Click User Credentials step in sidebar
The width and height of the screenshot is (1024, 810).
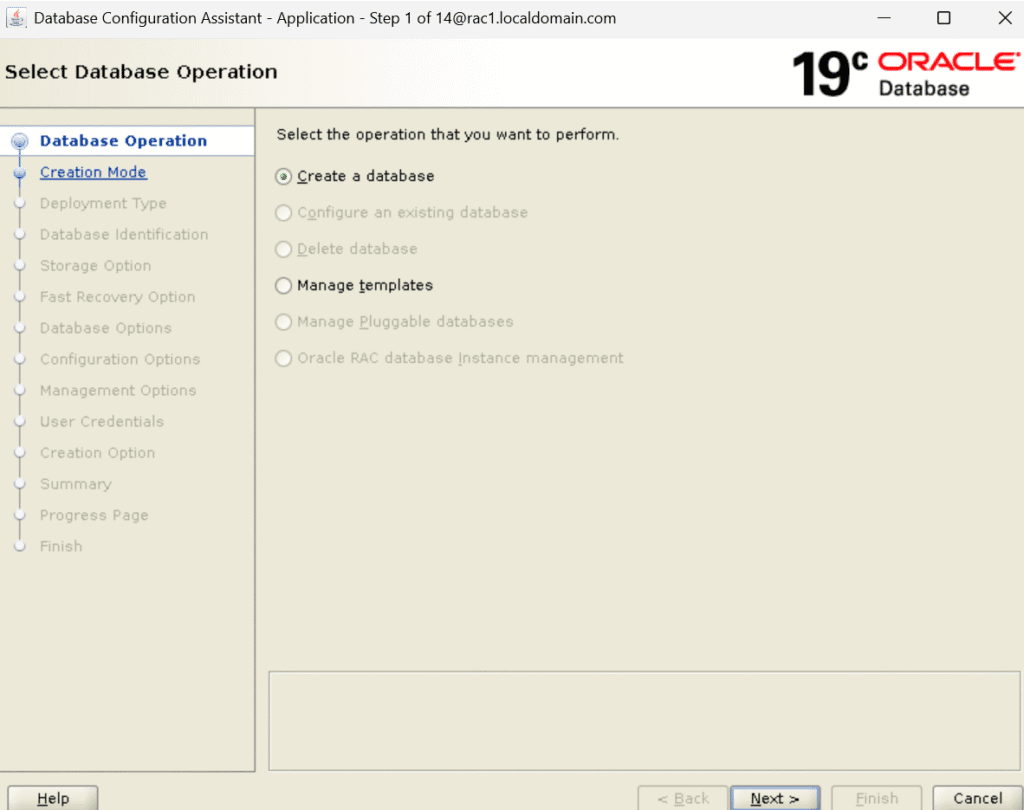(x=101, y=422)
